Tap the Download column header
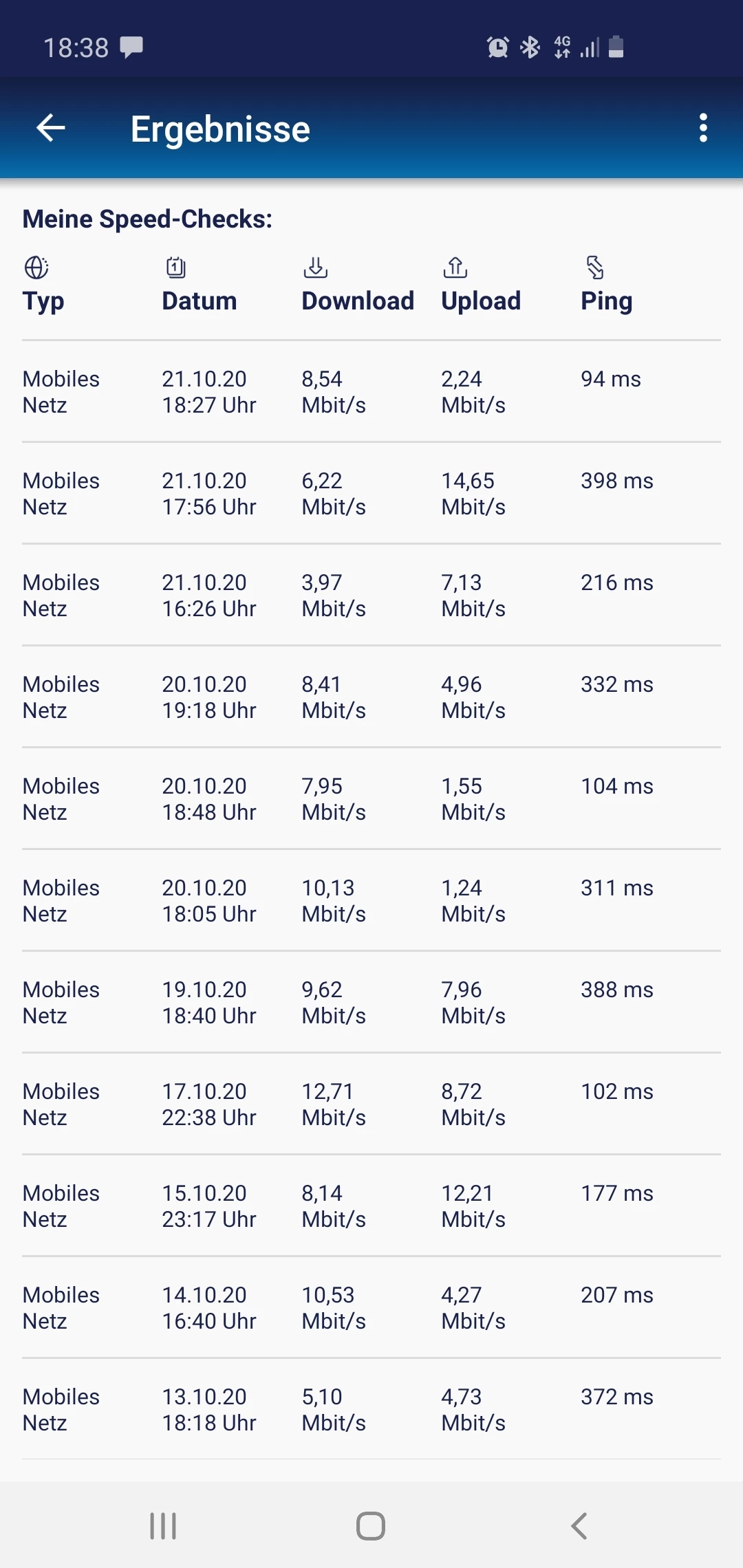 (358, 301)
